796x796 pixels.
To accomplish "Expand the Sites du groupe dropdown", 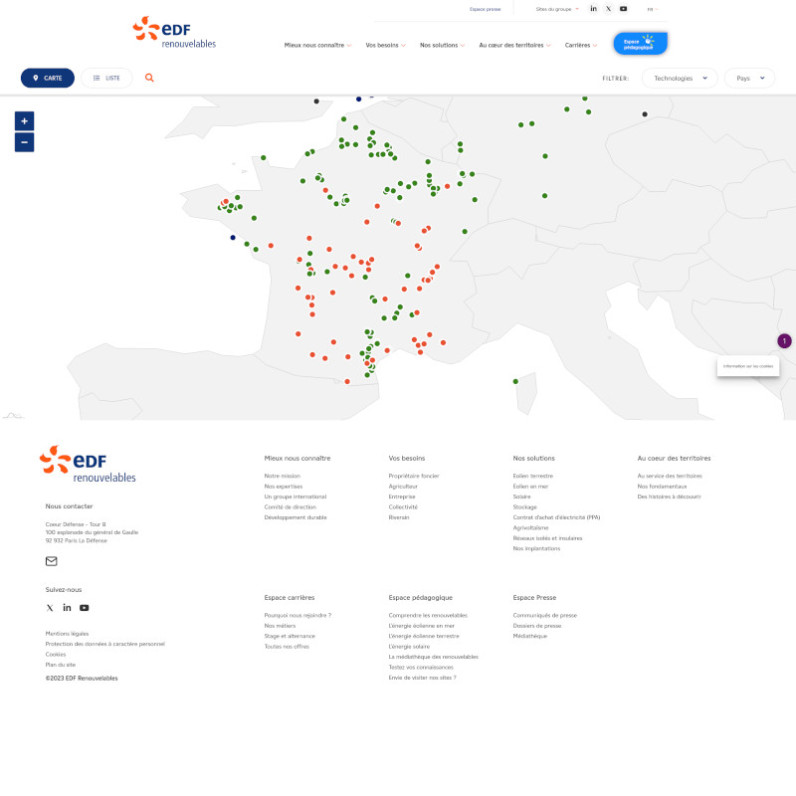I will click(x=557, y=9).
